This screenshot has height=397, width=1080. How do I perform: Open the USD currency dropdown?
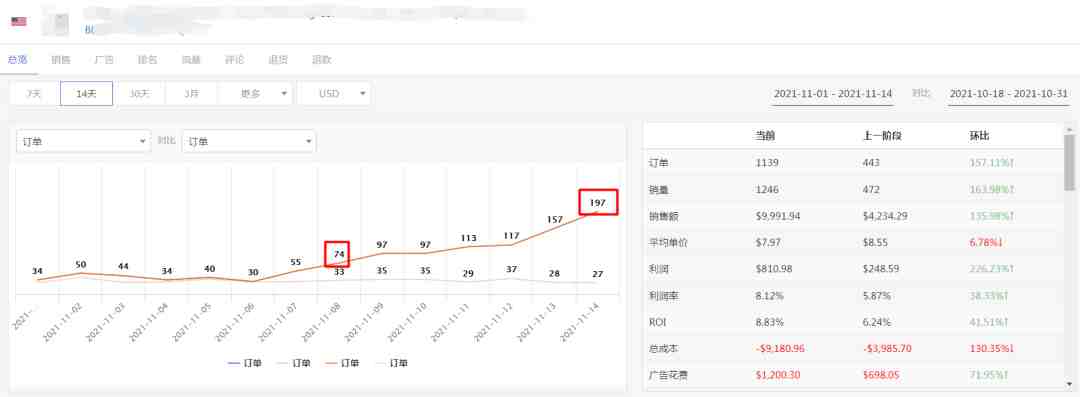click(334, 94)
